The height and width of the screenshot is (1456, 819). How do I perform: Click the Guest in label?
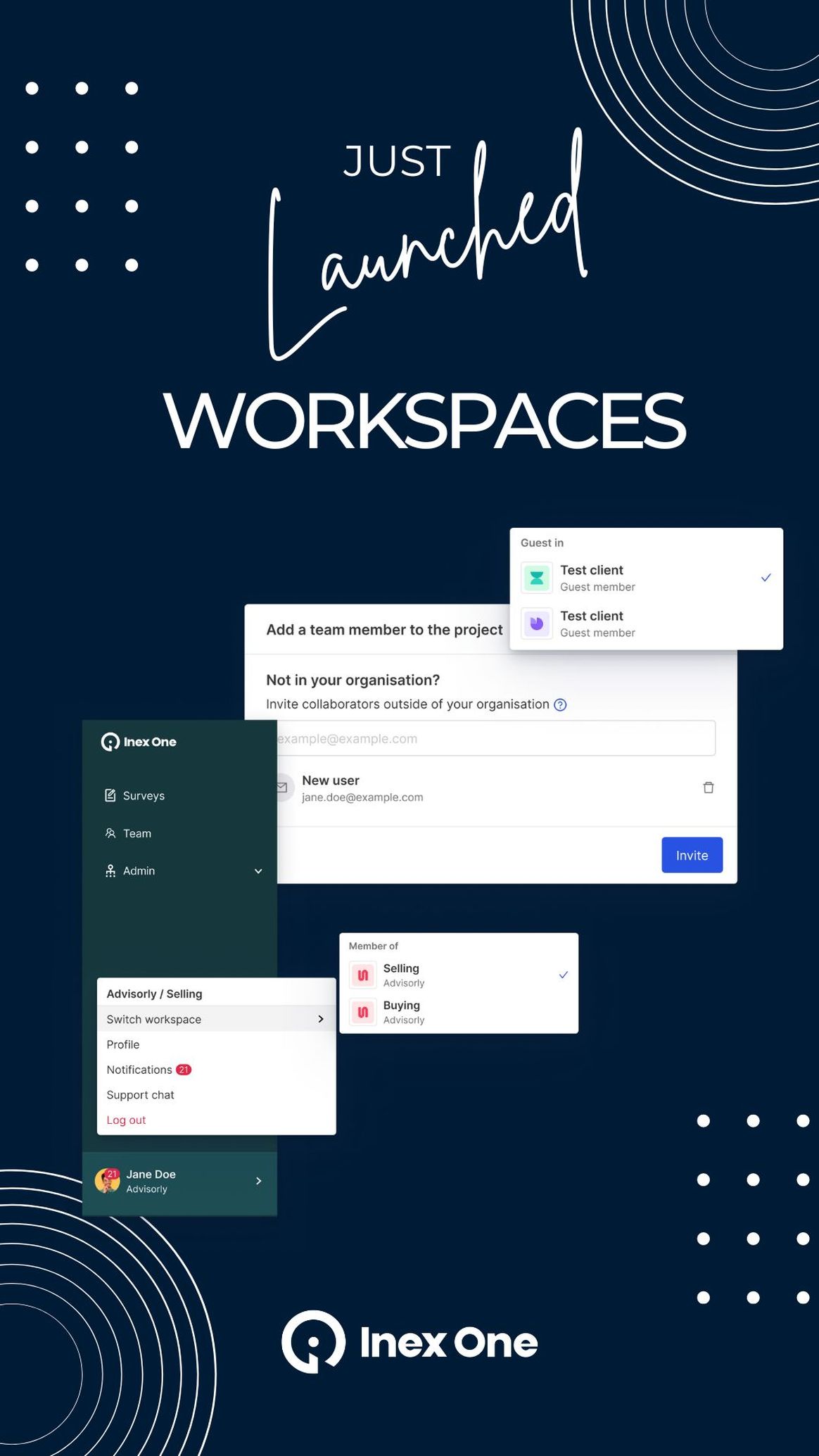tap(542, 543)
